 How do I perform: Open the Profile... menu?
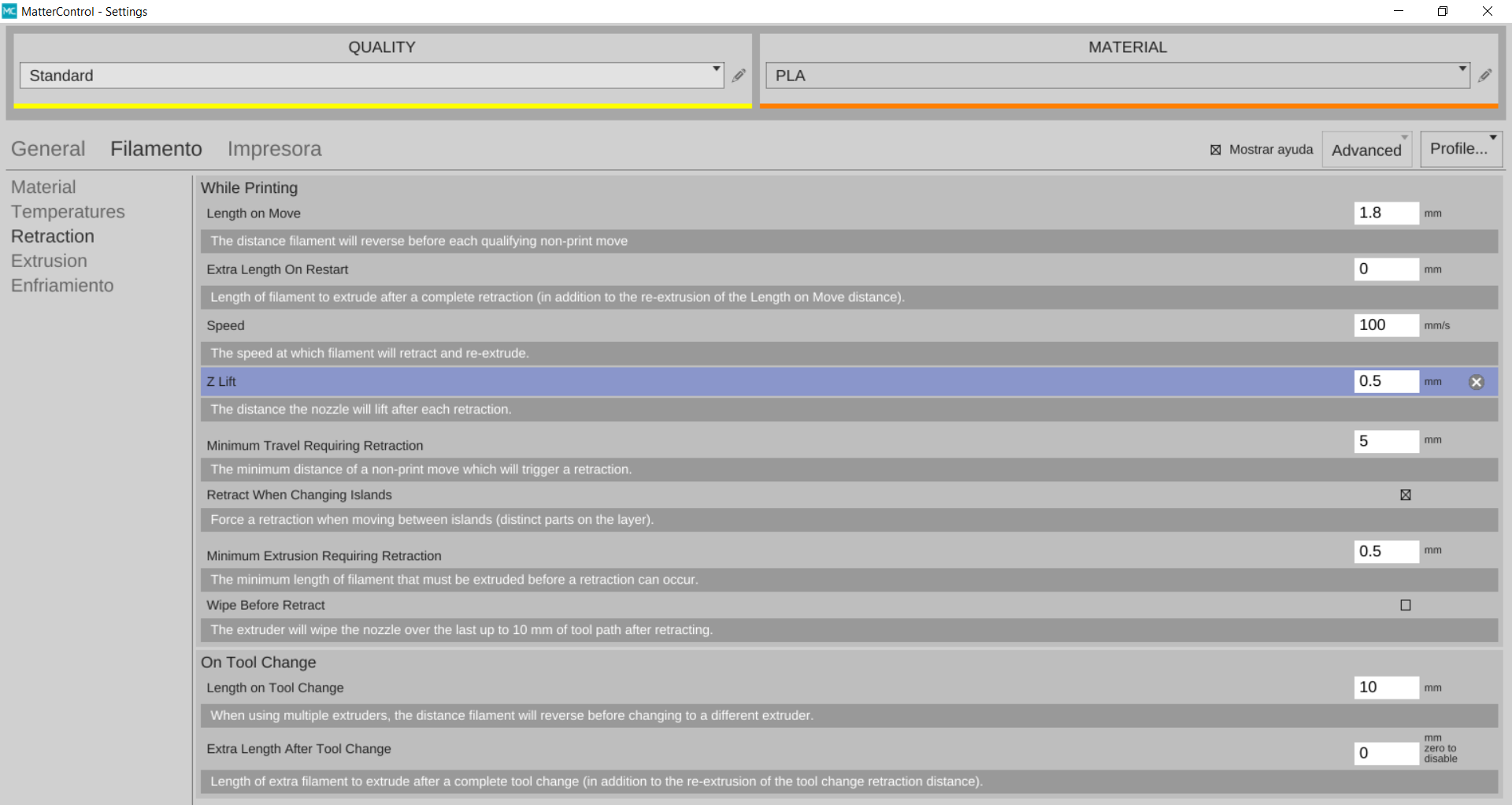point(1461,149)
